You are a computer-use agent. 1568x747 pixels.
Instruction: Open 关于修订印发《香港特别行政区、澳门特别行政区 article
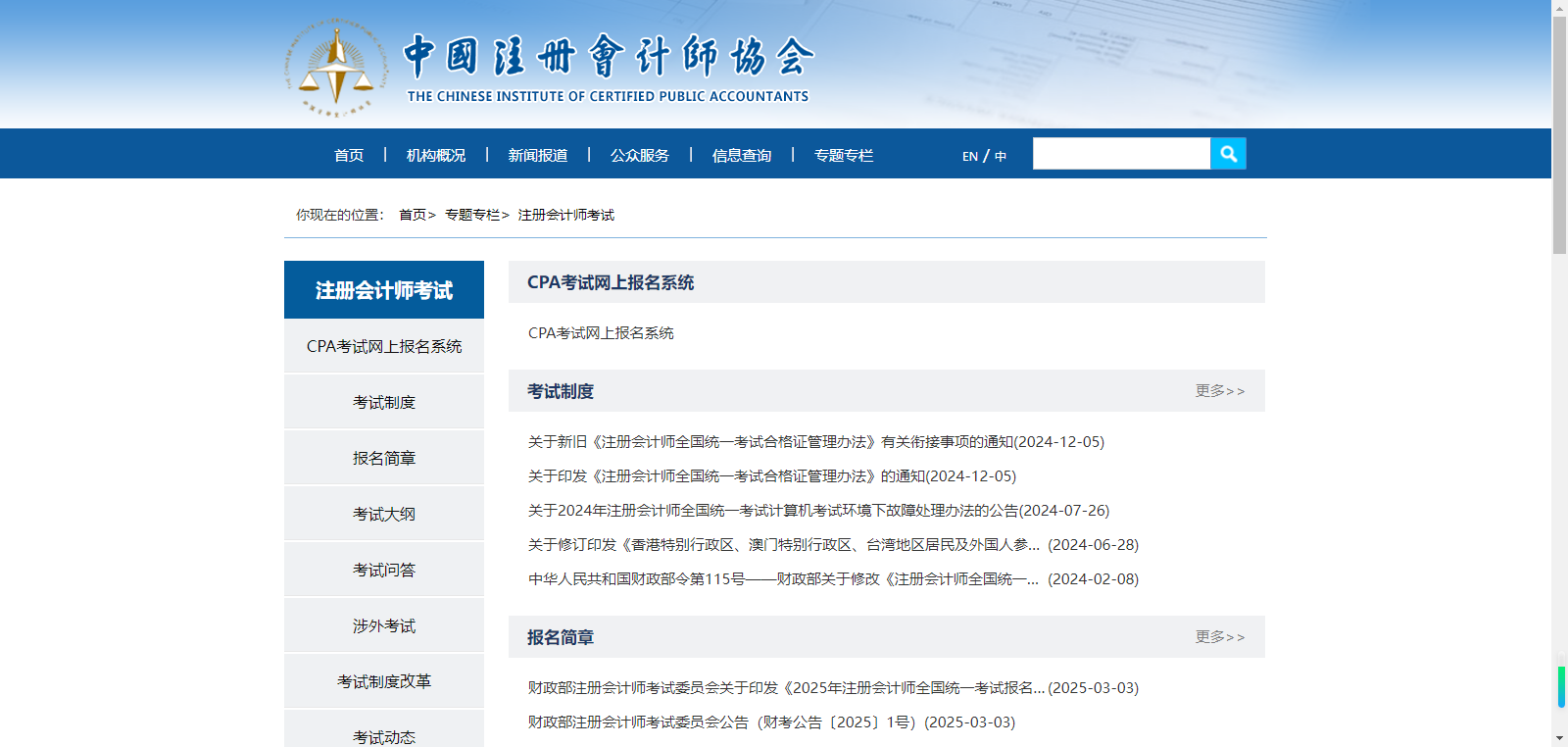833,545
